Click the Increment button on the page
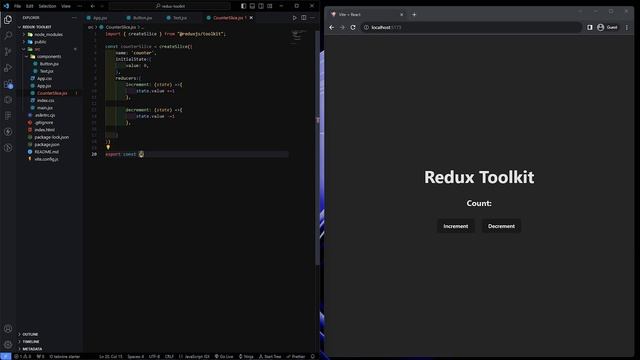The height and width of the screenshot is (360, 640). pos(456,226)
